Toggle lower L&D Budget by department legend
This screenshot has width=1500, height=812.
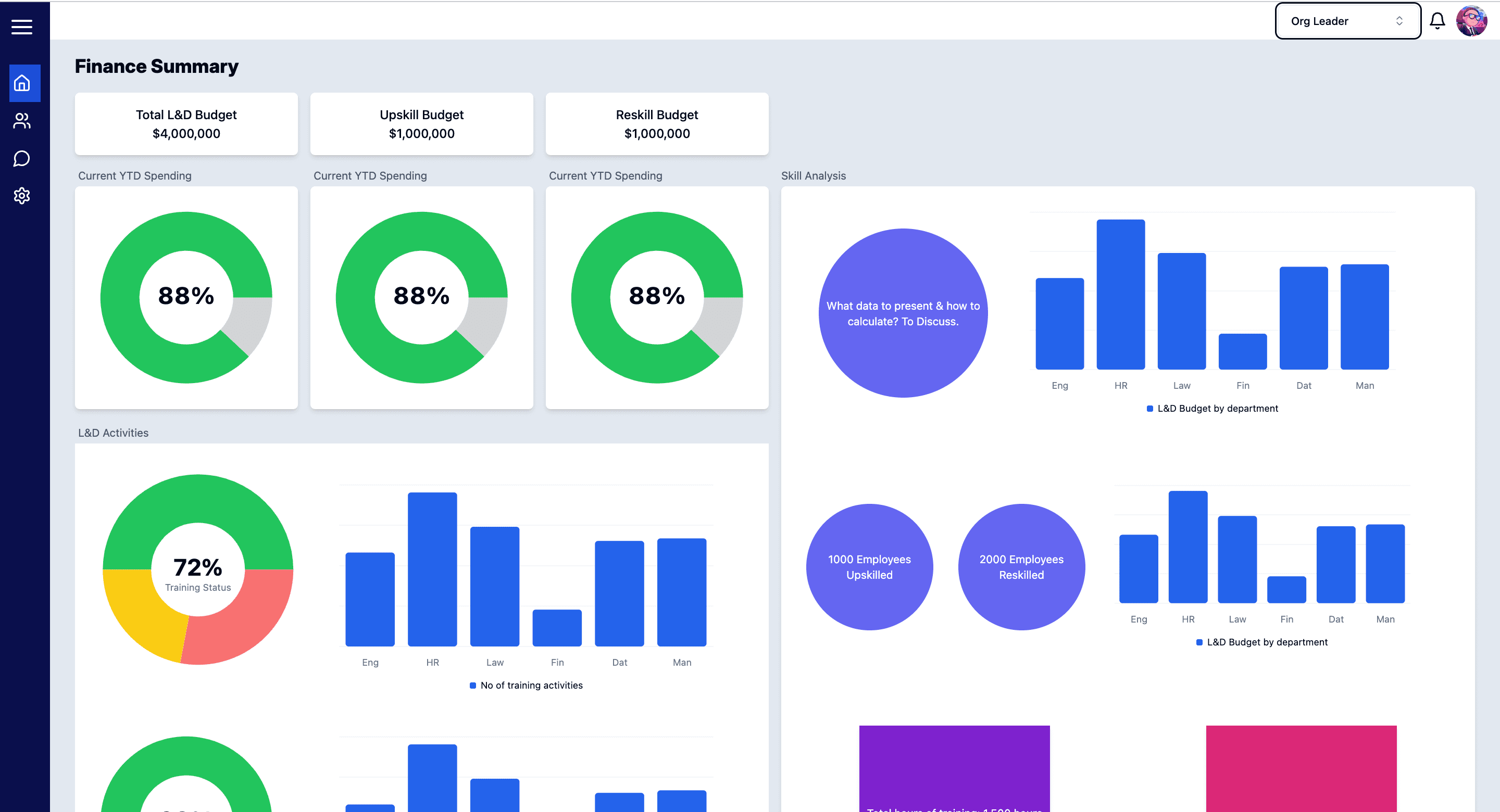coord(1262,642)
